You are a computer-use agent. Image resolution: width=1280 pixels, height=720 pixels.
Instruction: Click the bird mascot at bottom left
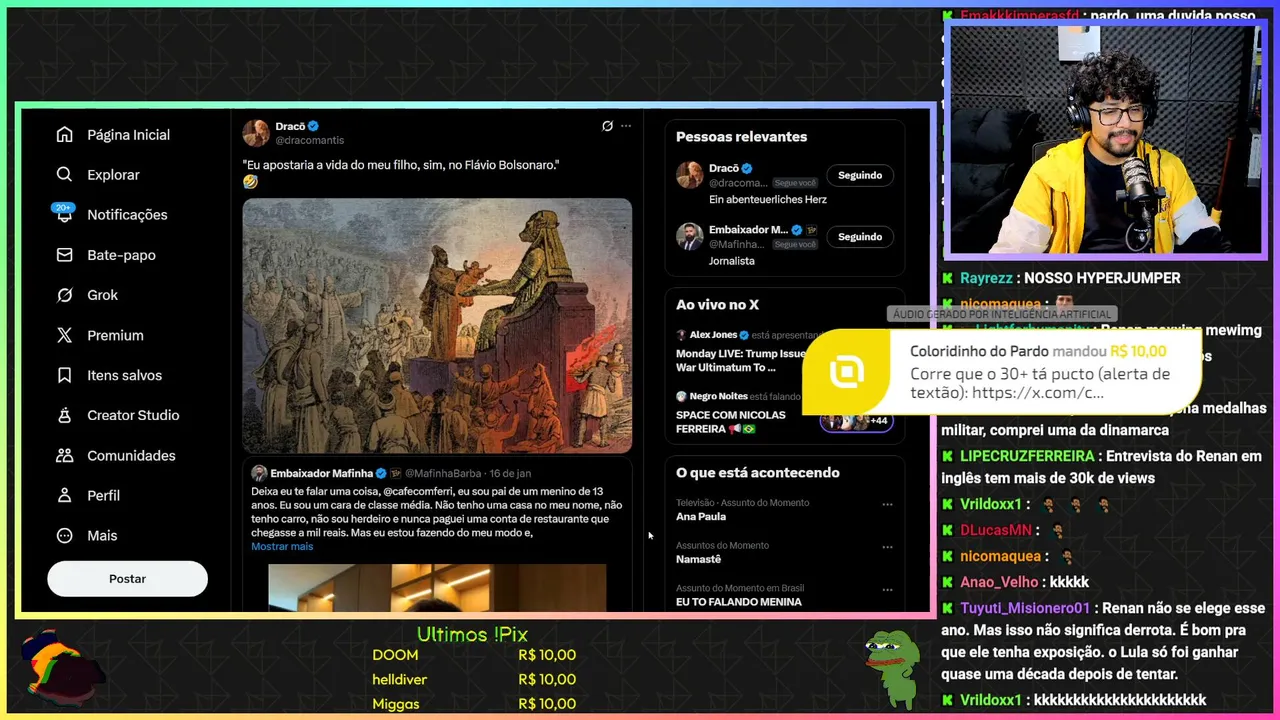tap(62, 667)
